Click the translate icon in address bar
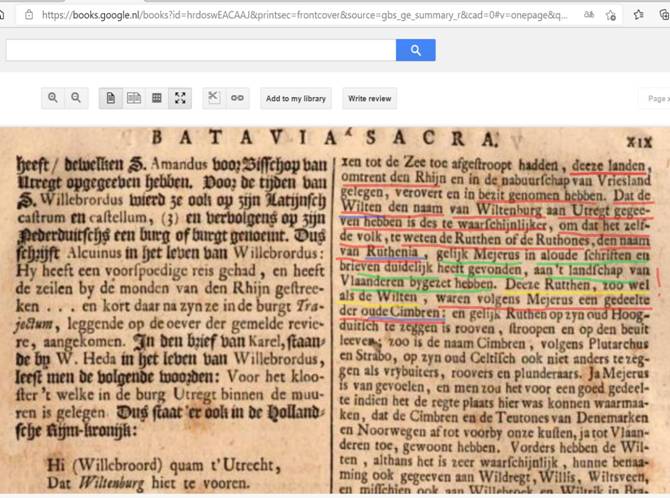The height and width of the screenshot is (498, 670). tap(589, 15)
